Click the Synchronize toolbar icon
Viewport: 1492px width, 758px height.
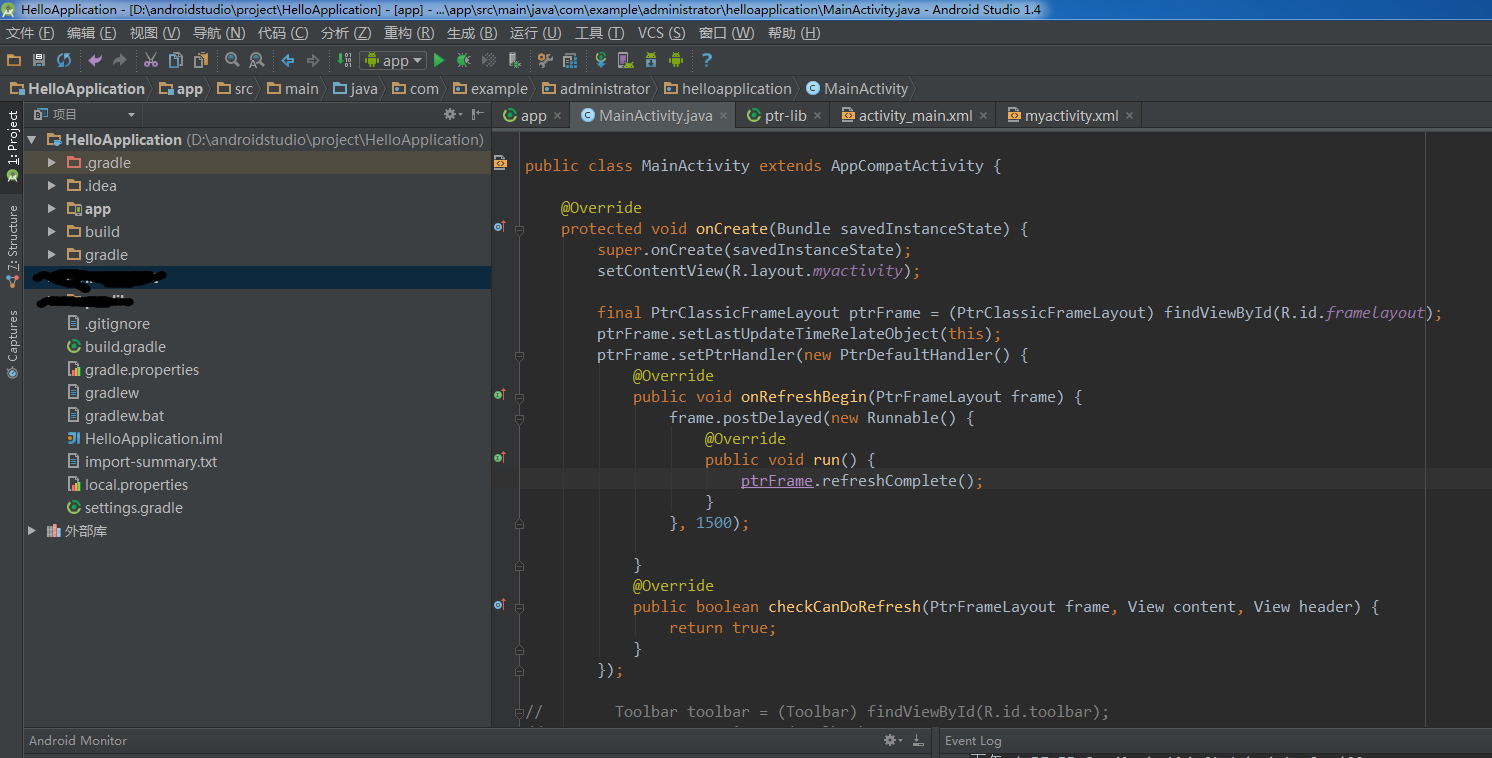pyautogui.click(x=64, y=61)
